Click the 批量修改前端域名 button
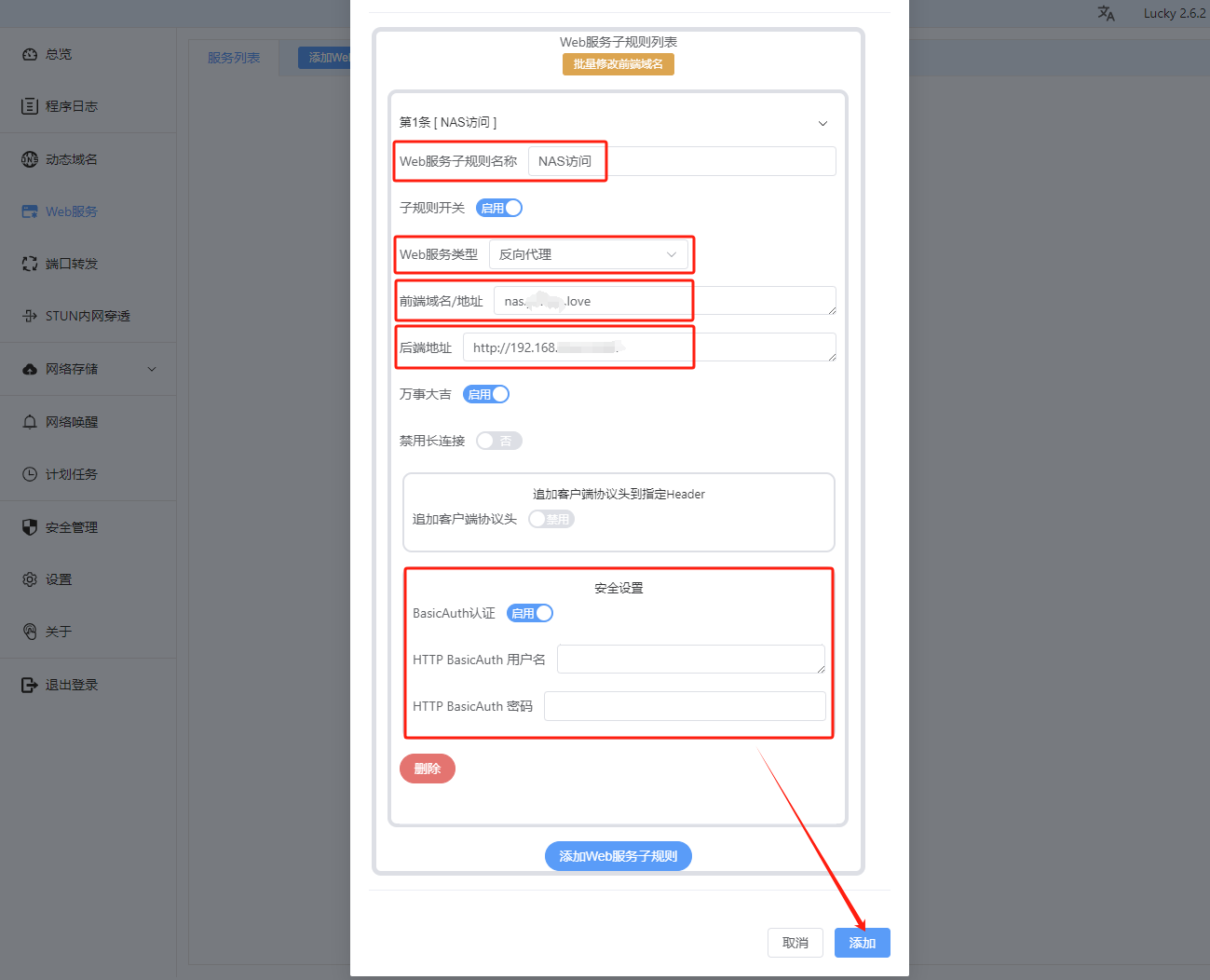The image size is (1210, 980). pyautogui.click(x=619, y=64)
